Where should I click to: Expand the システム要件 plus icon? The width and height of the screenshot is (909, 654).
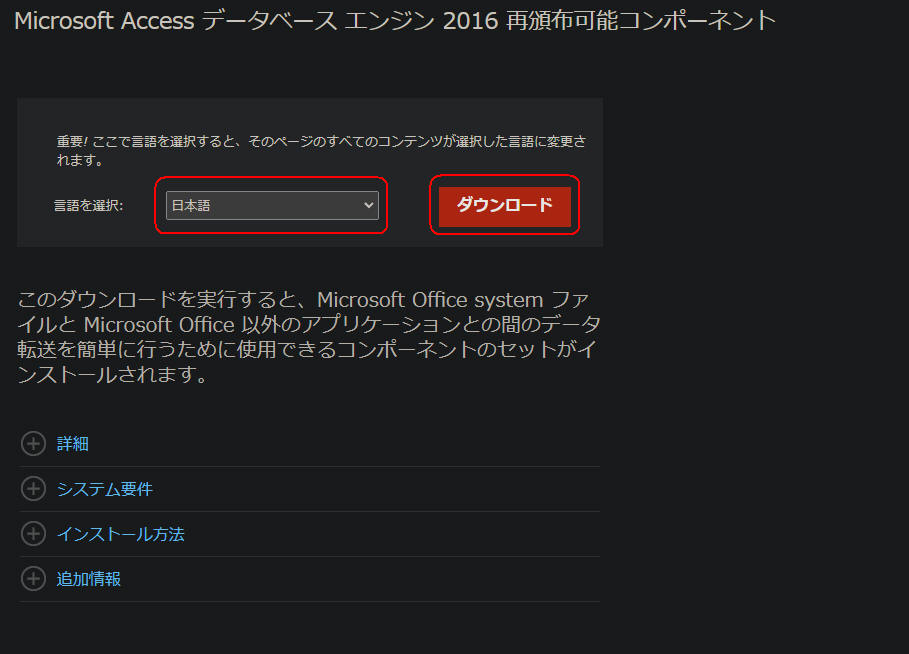(x=34, y=489)
